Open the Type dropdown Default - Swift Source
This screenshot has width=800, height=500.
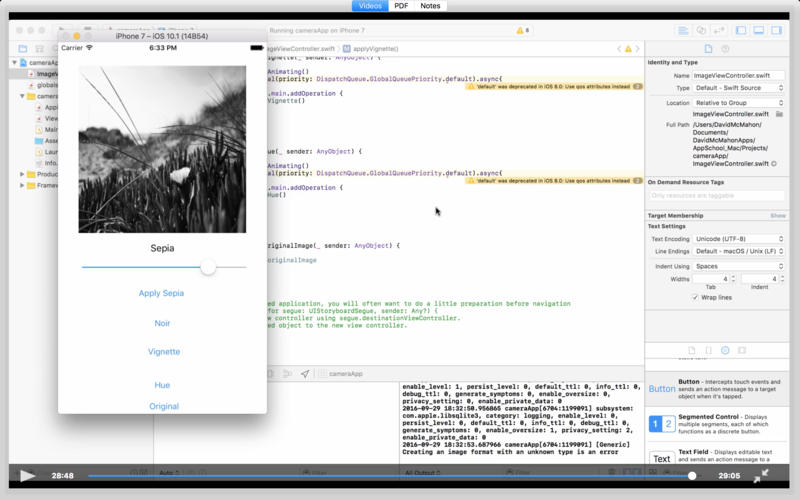(x=738, y=88)
